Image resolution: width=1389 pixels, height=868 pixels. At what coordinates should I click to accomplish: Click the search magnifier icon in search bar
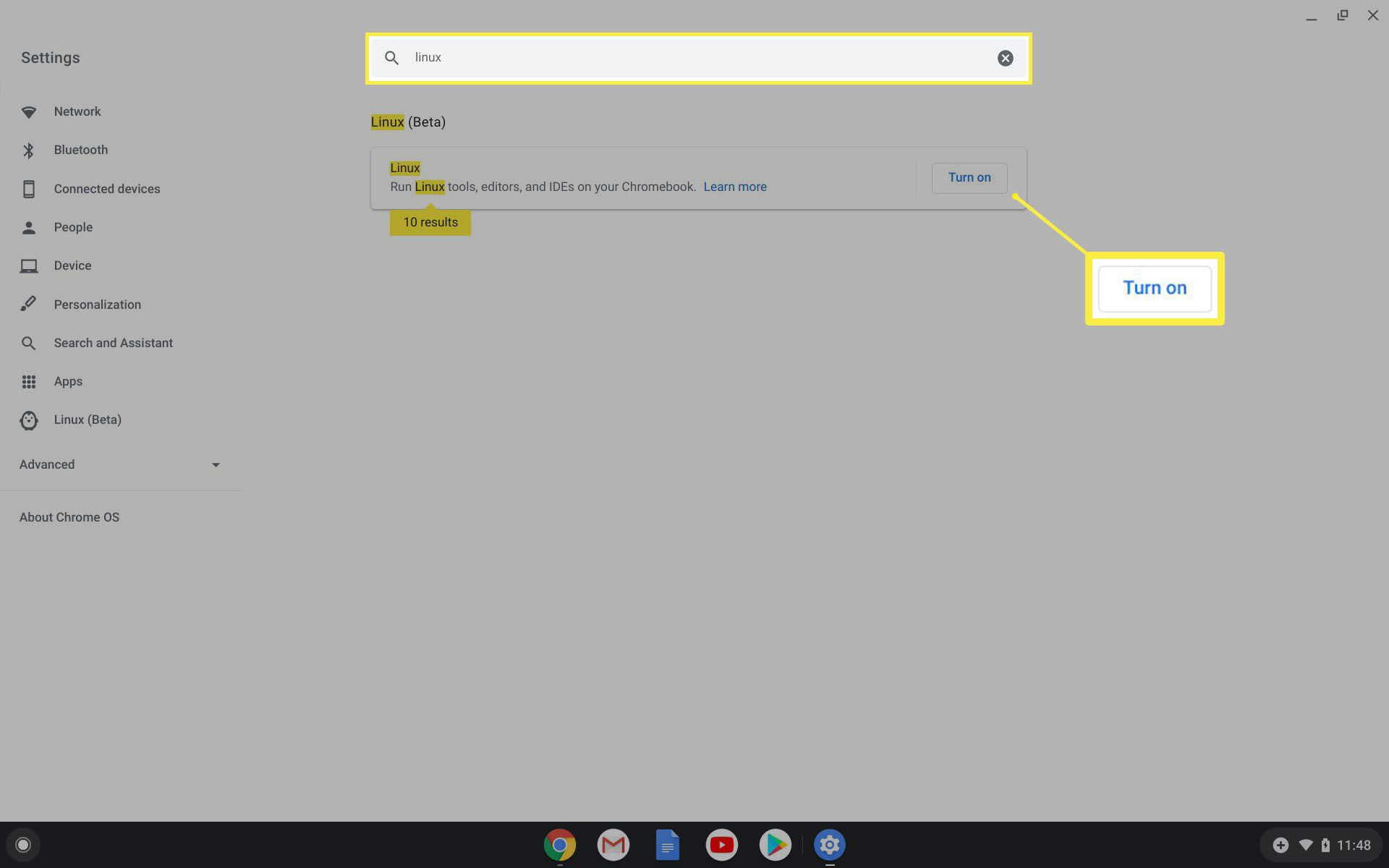pos(391,58)
